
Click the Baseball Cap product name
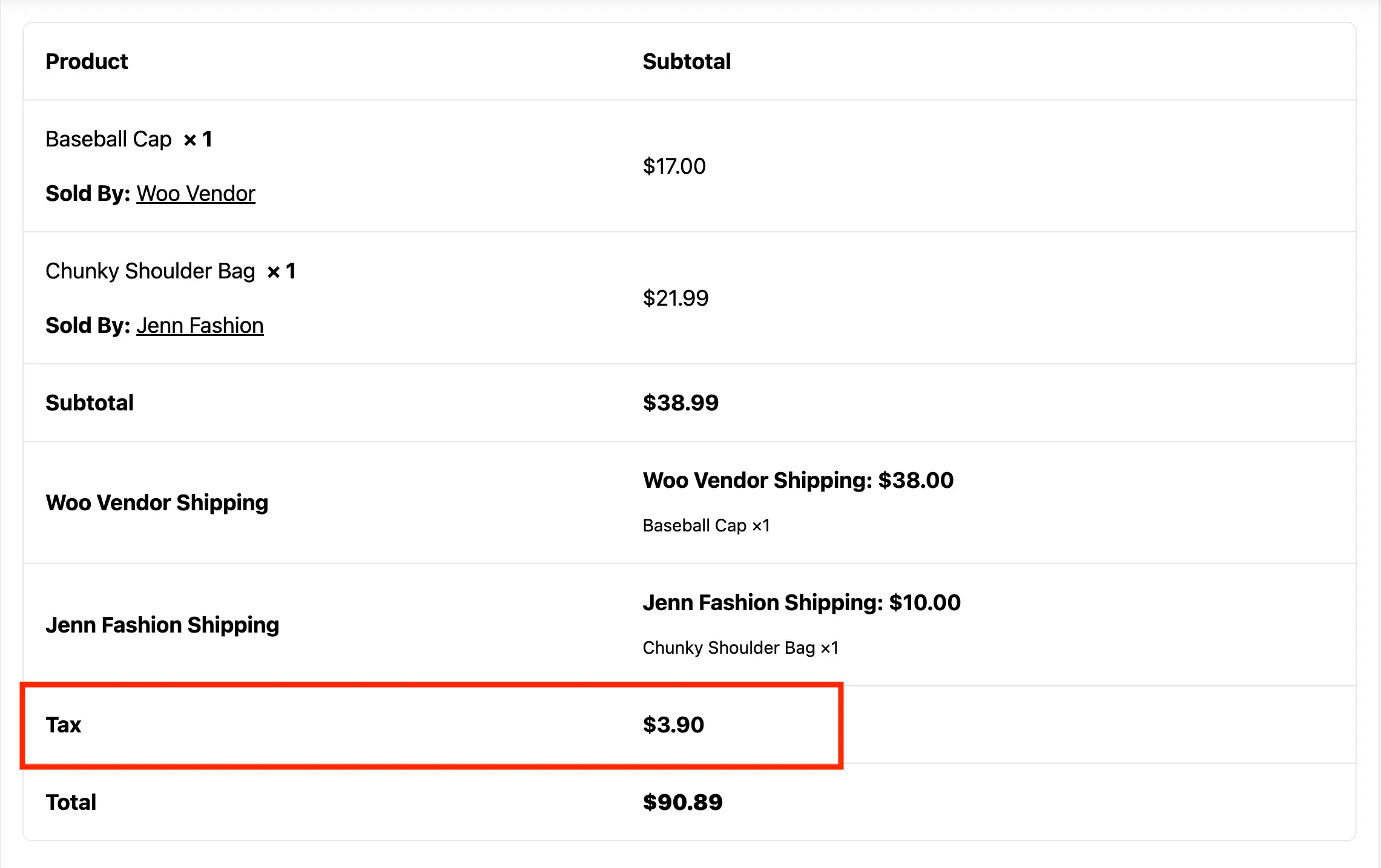109,139
